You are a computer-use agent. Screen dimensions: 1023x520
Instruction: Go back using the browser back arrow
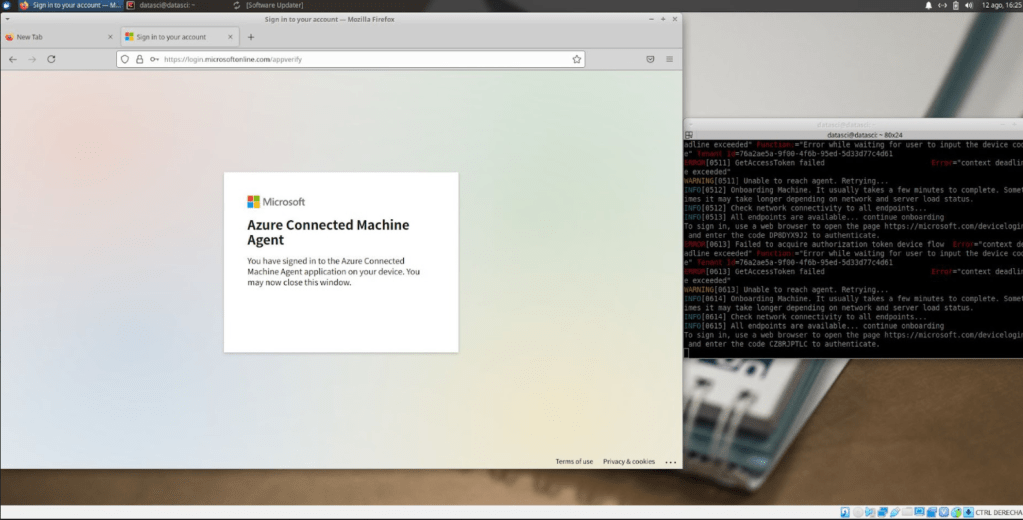[x=13, y=59]
